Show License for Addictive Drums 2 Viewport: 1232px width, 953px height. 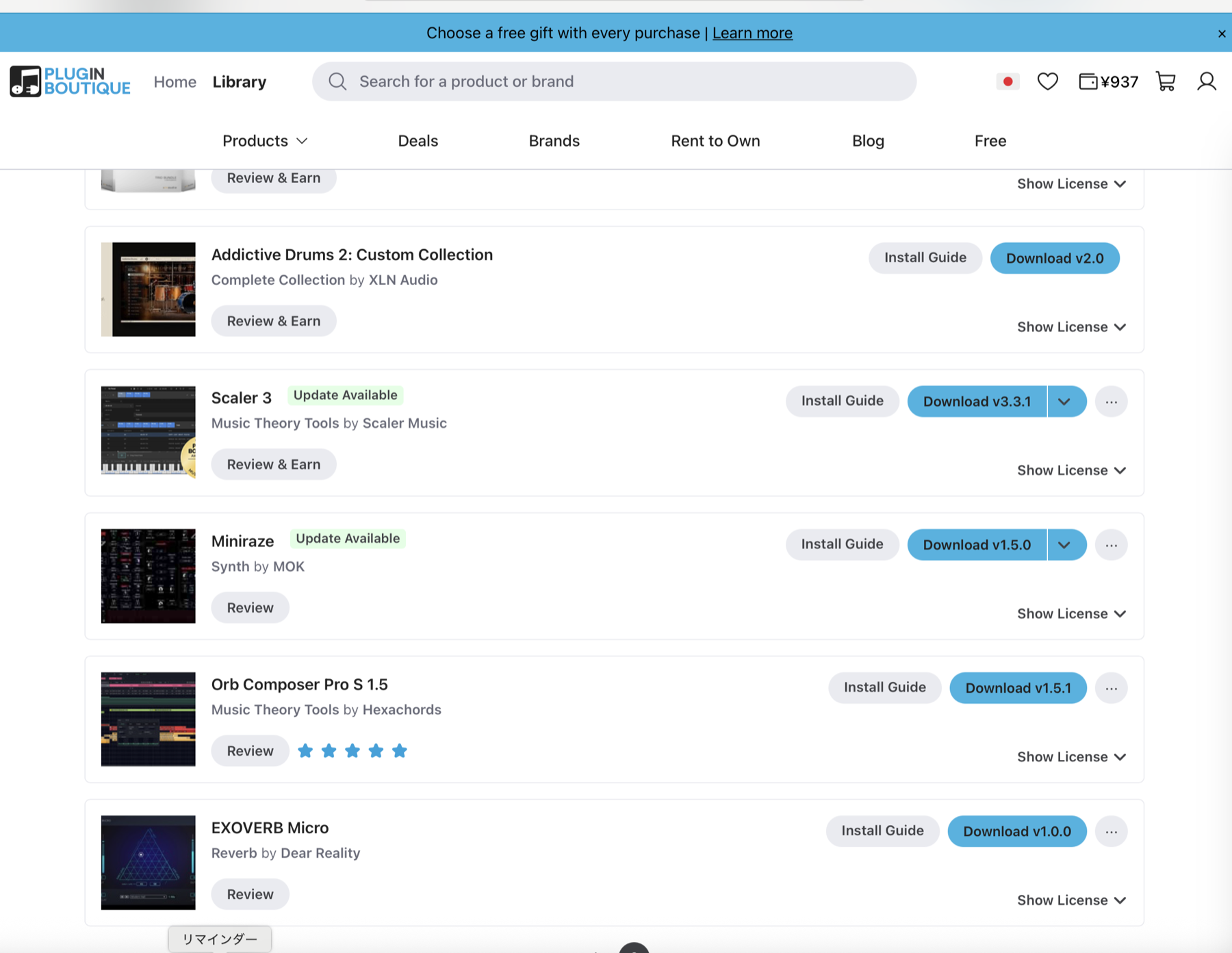1071,327
